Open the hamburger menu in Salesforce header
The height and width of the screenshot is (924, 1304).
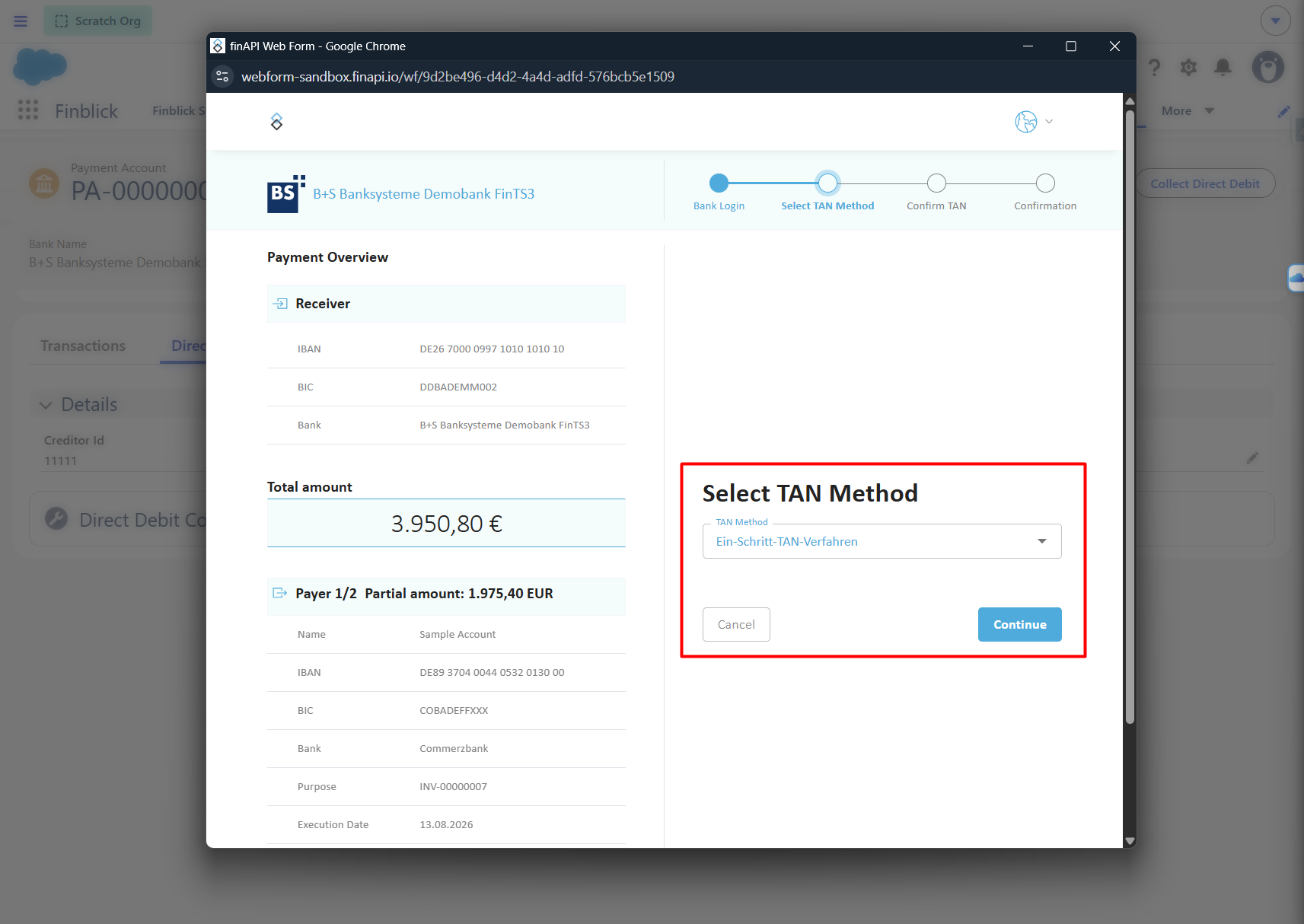21,21
